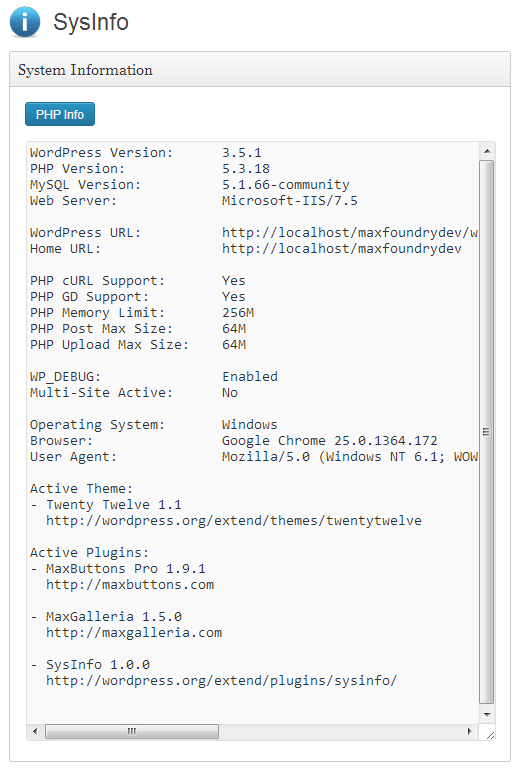Click the horizontal scrollbar left arrow
520x770 pixels.
(x=35, y=731)
